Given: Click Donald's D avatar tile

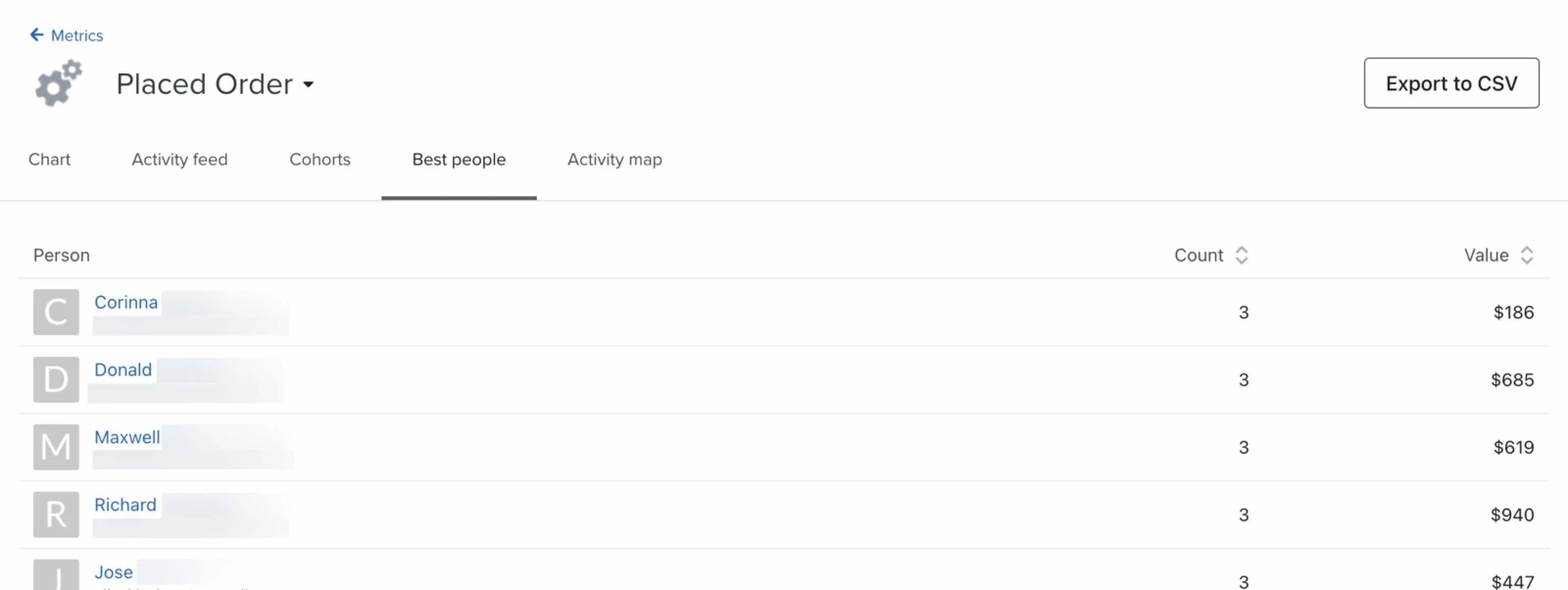Looking at the screenshot, I should coord(56,379).
